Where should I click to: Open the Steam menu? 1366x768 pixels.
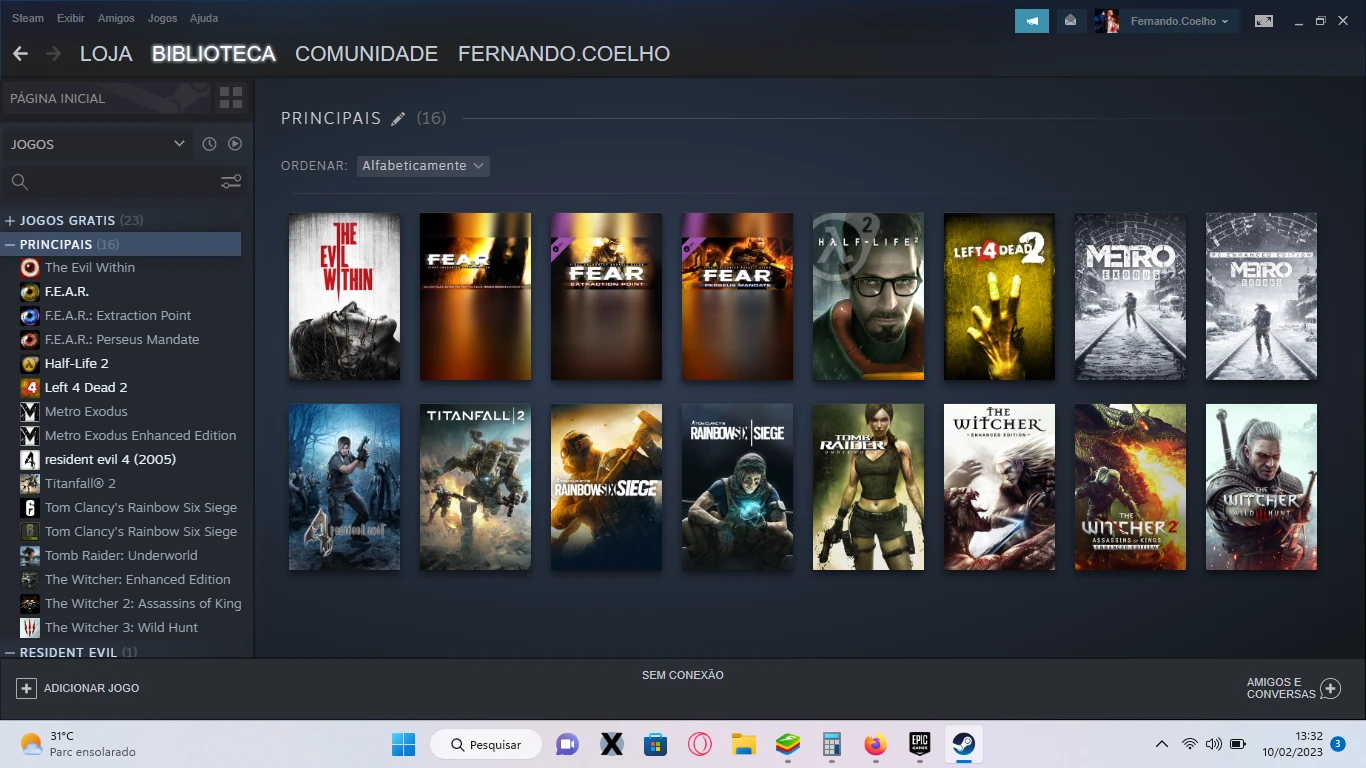click(28, 18)
